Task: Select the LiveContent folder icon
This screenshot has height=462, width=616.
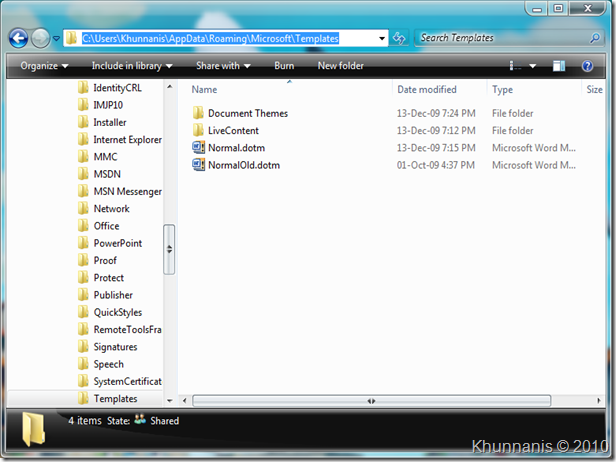Action: [198, 130]
